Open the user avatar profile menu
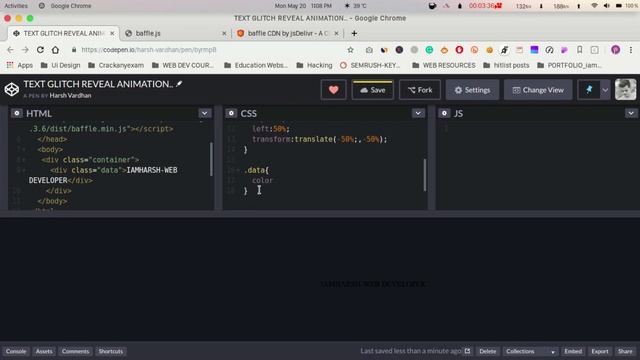The image size is (640, 360). (625, 89)
